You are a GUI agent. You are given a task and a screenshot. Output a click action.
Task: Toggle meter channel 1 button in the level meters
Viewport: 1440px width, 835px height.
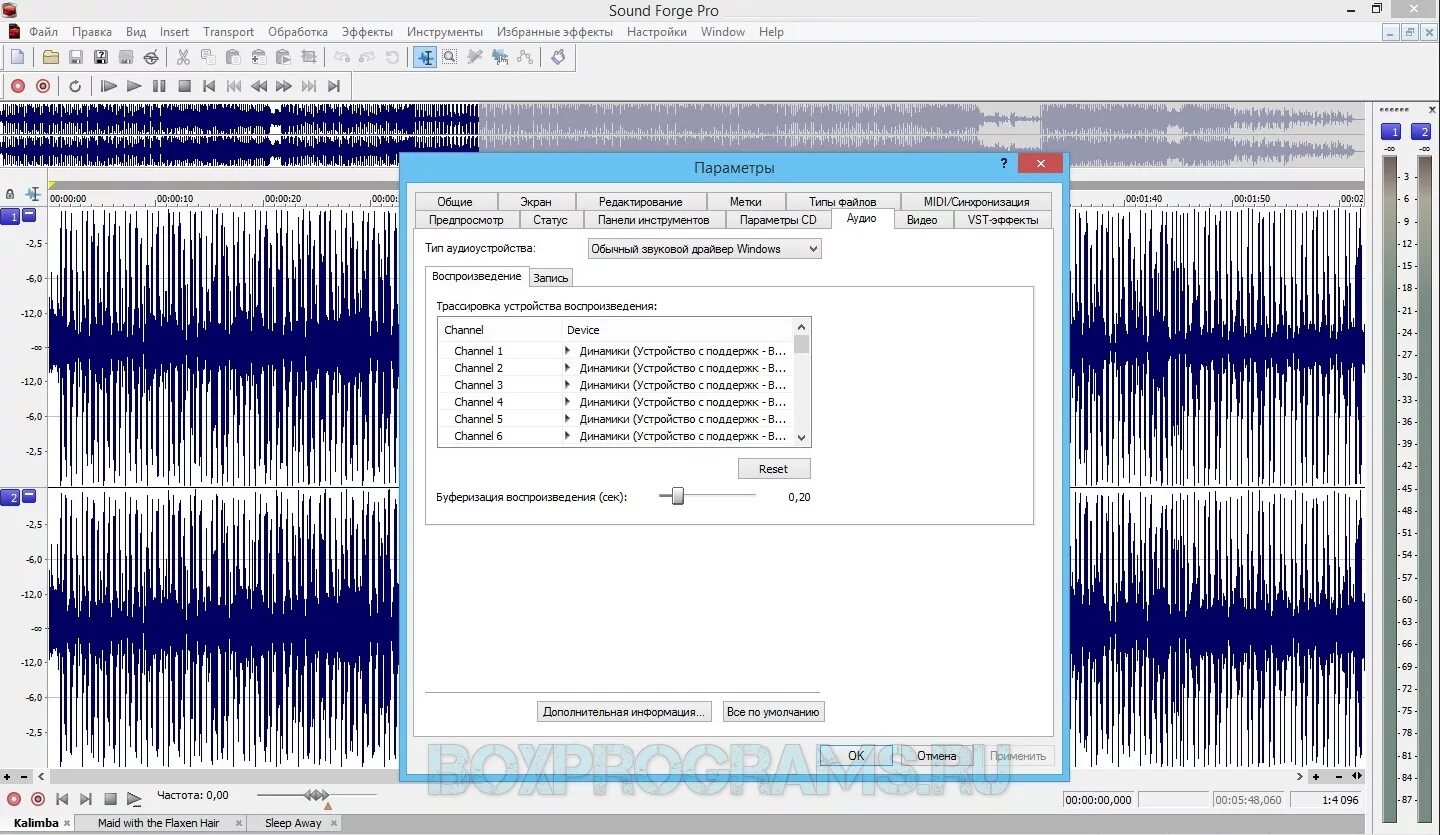(x=1391, y=132)
